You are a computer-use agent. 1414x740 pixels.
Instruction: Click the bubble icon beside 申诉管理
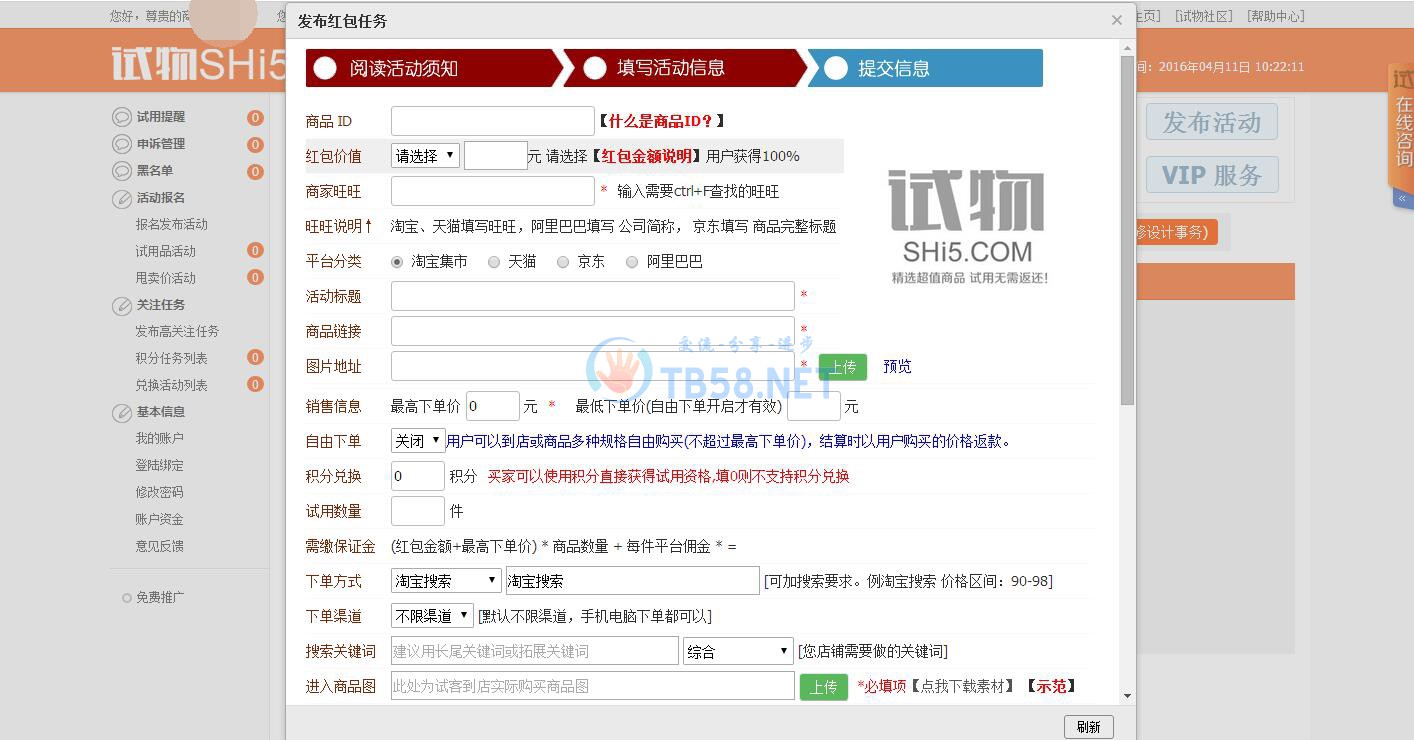(x=122, y=144)
